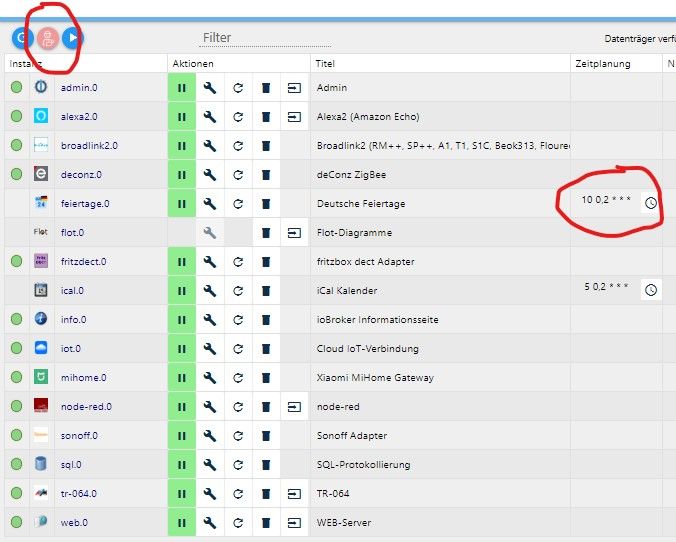Open wrench settings for alexa2.0
This screenshot has height=542, width=676.
coord(210,116)
